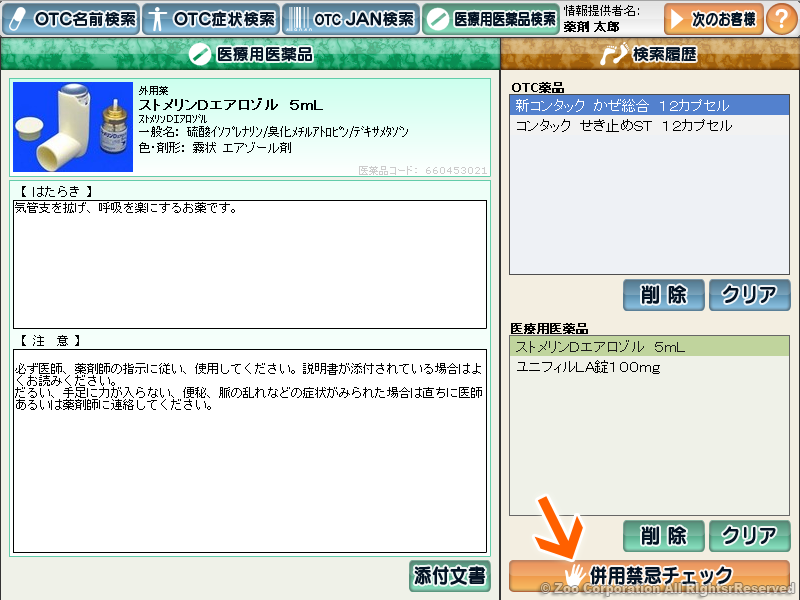The width and height of the screenshot is (800, 600).
Task: Open the 医療用医薬品検索 tab
Action: click(491, 19)
